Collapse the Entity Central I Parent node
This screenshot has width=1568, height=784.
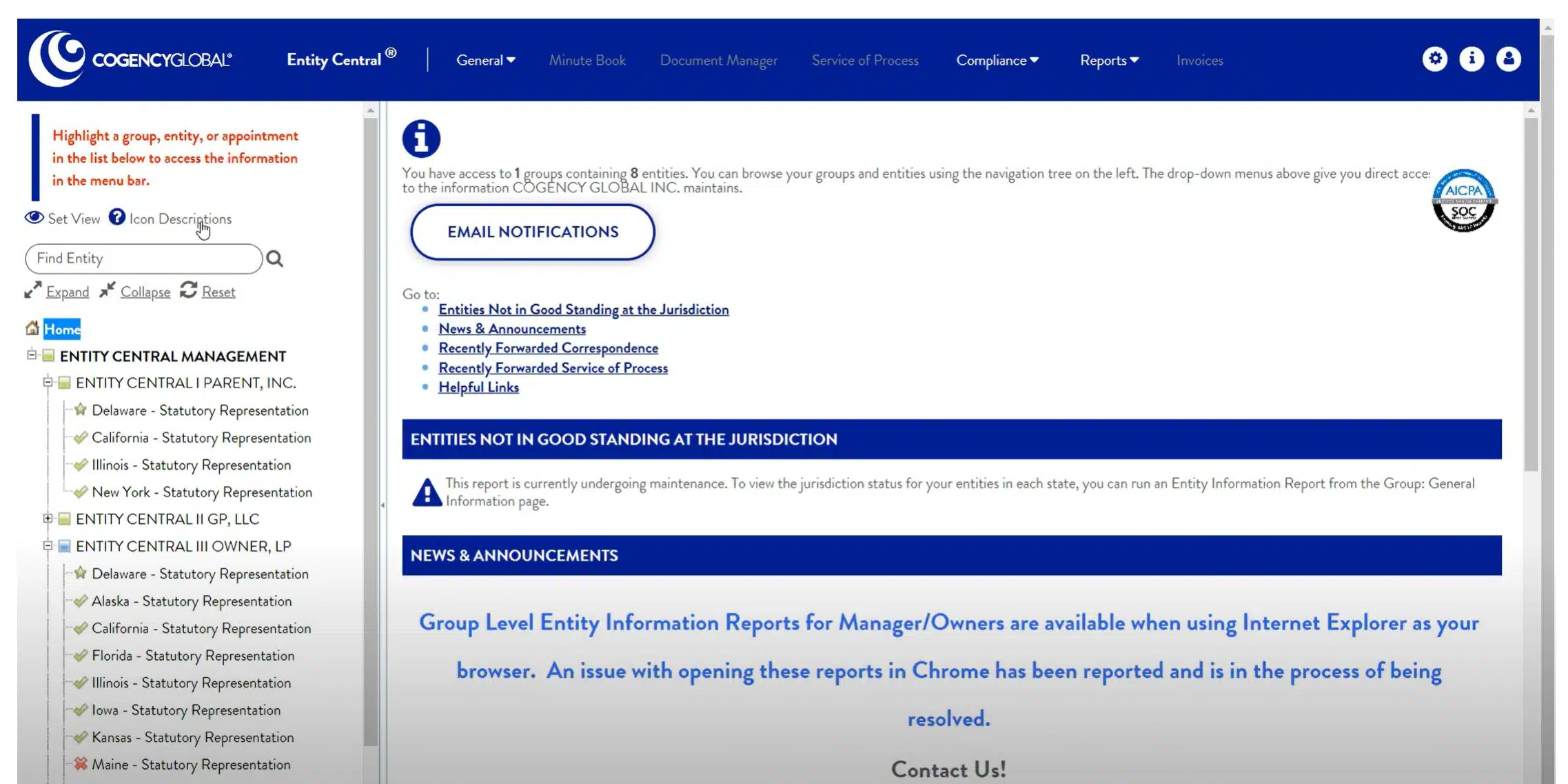click(x=48, y=382)
